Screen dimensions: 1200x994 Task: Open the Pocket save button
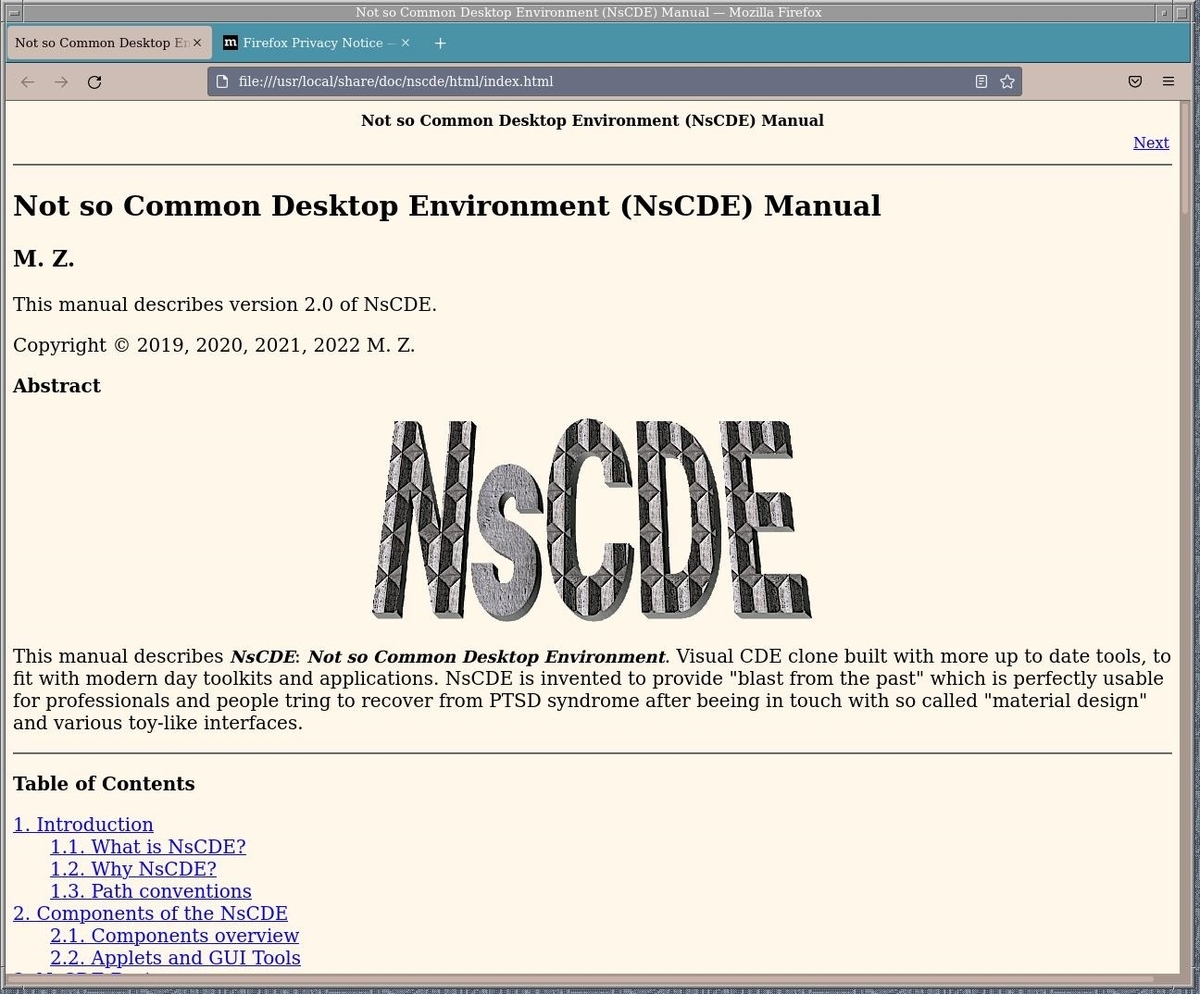click(1135, 82)
